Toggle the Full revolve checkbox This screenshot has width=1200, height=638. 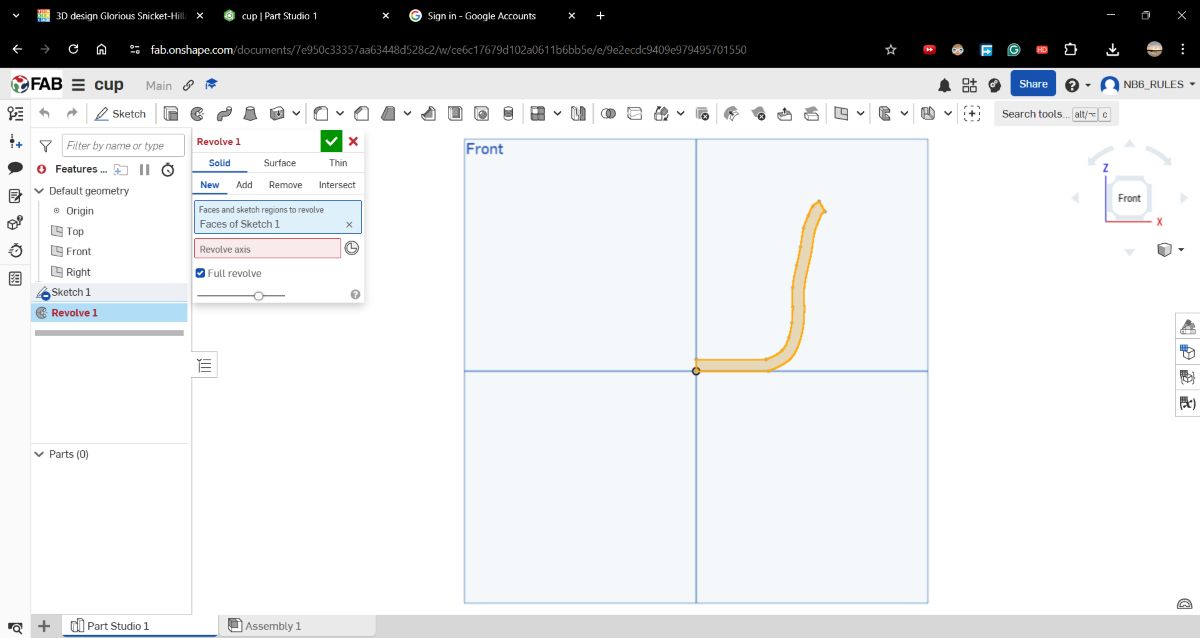click(200, 273)
